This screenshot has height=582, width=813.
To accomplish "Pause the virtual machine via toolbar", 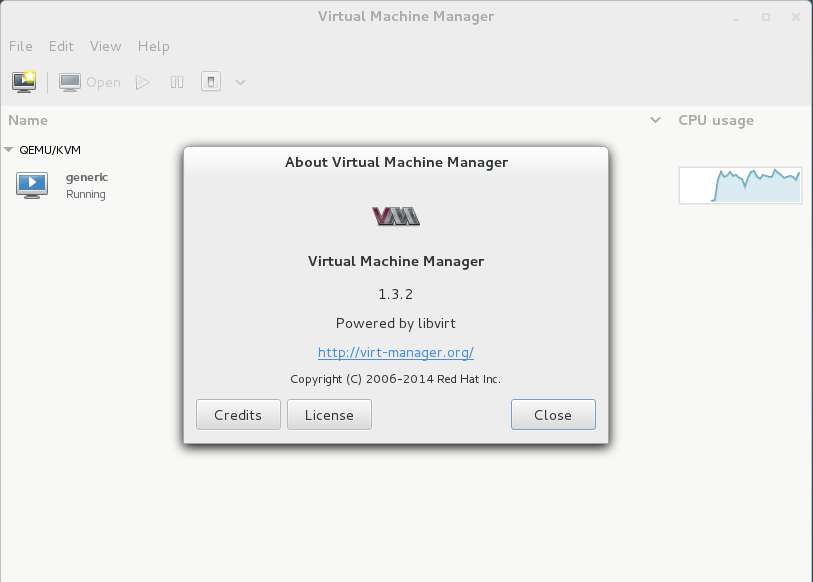I will [177, 82].
